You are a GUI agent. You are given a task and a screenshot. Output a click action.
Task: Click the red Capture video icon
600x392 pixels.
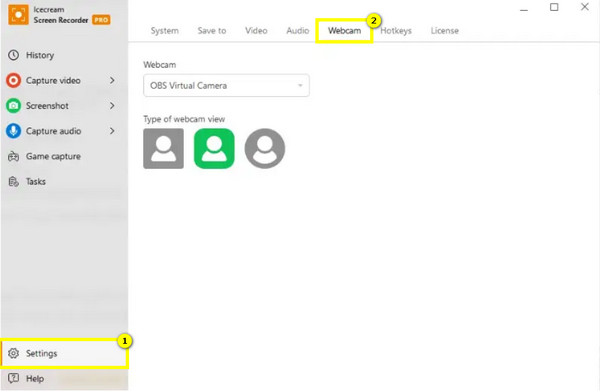pyautogui.click(x=13, y=80)
